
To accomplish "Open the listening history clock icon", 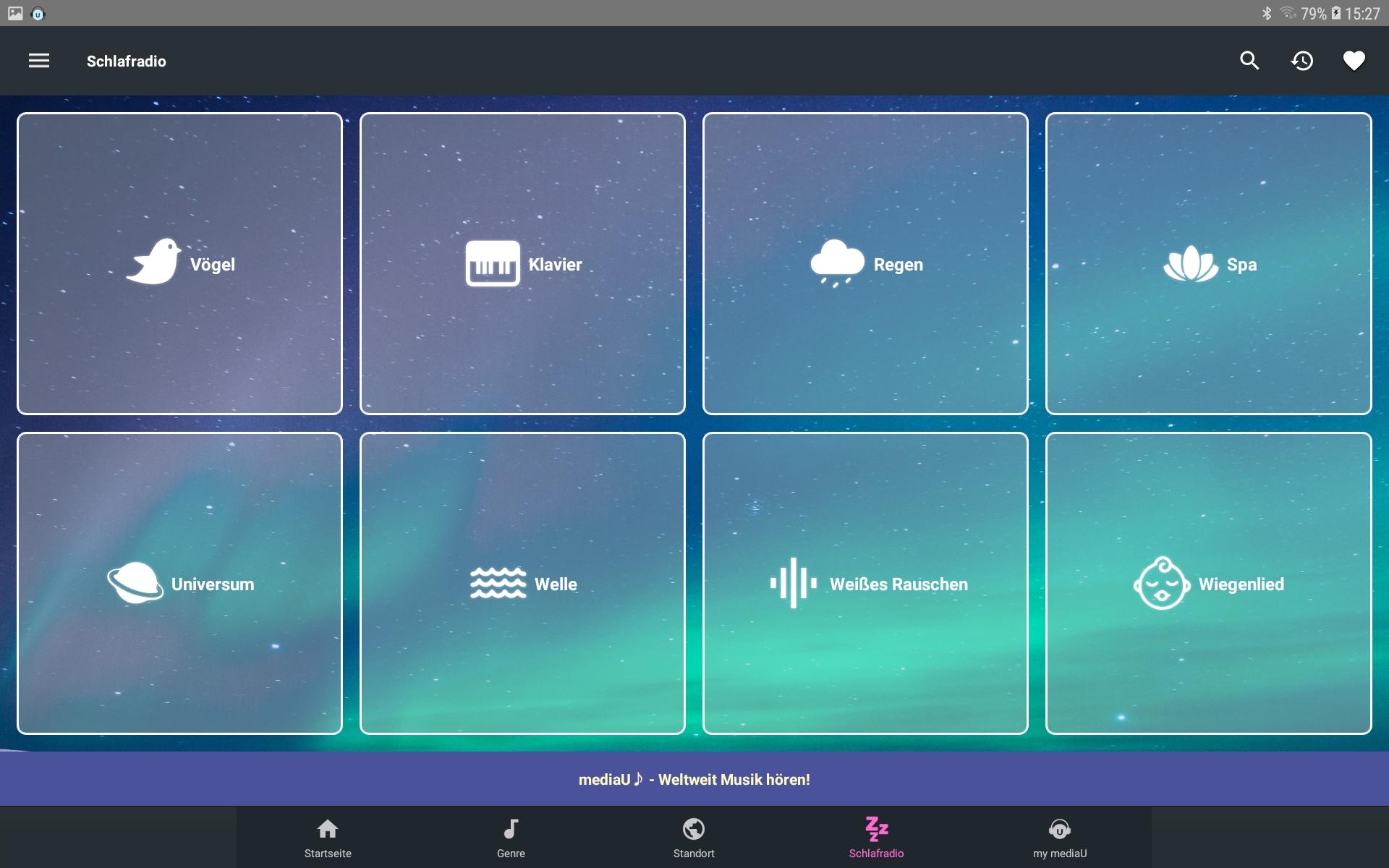I will 1302,61.
